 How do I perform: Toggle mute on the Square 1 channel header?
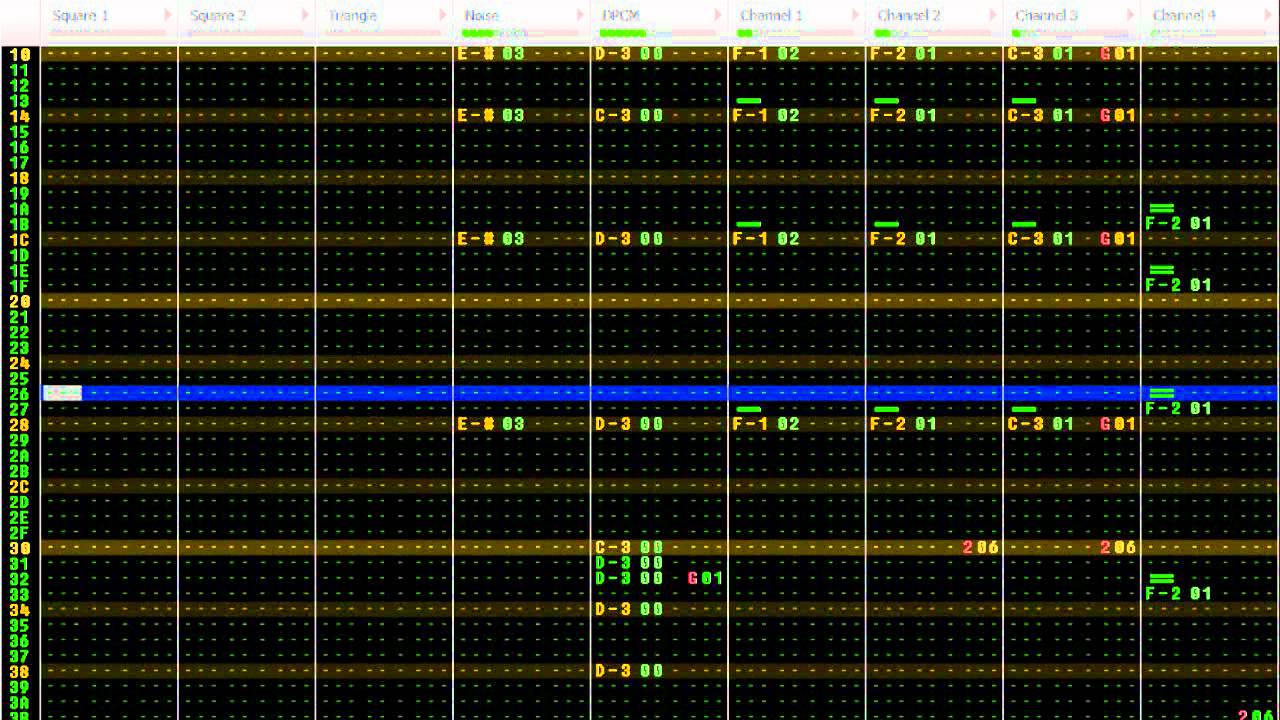tap(80, 16)
